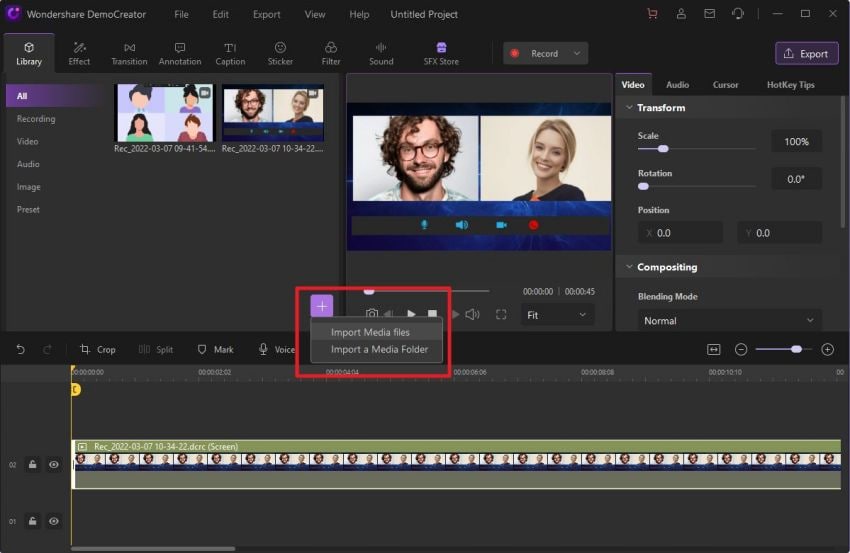Open the Annotation panel
The height and width of the screenshot is (553, 850).
click(180, 54)
